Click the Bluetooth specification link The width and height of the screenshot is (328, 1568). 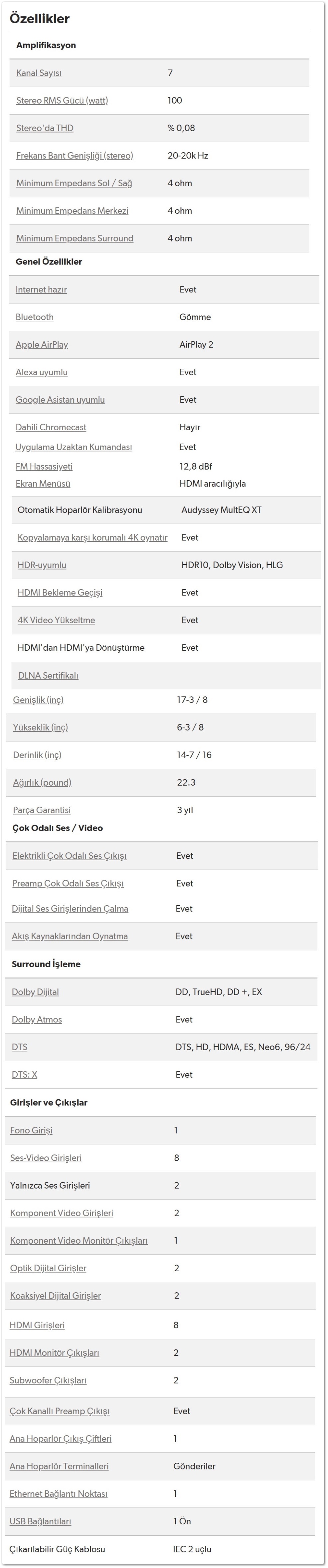coord(35,317)
